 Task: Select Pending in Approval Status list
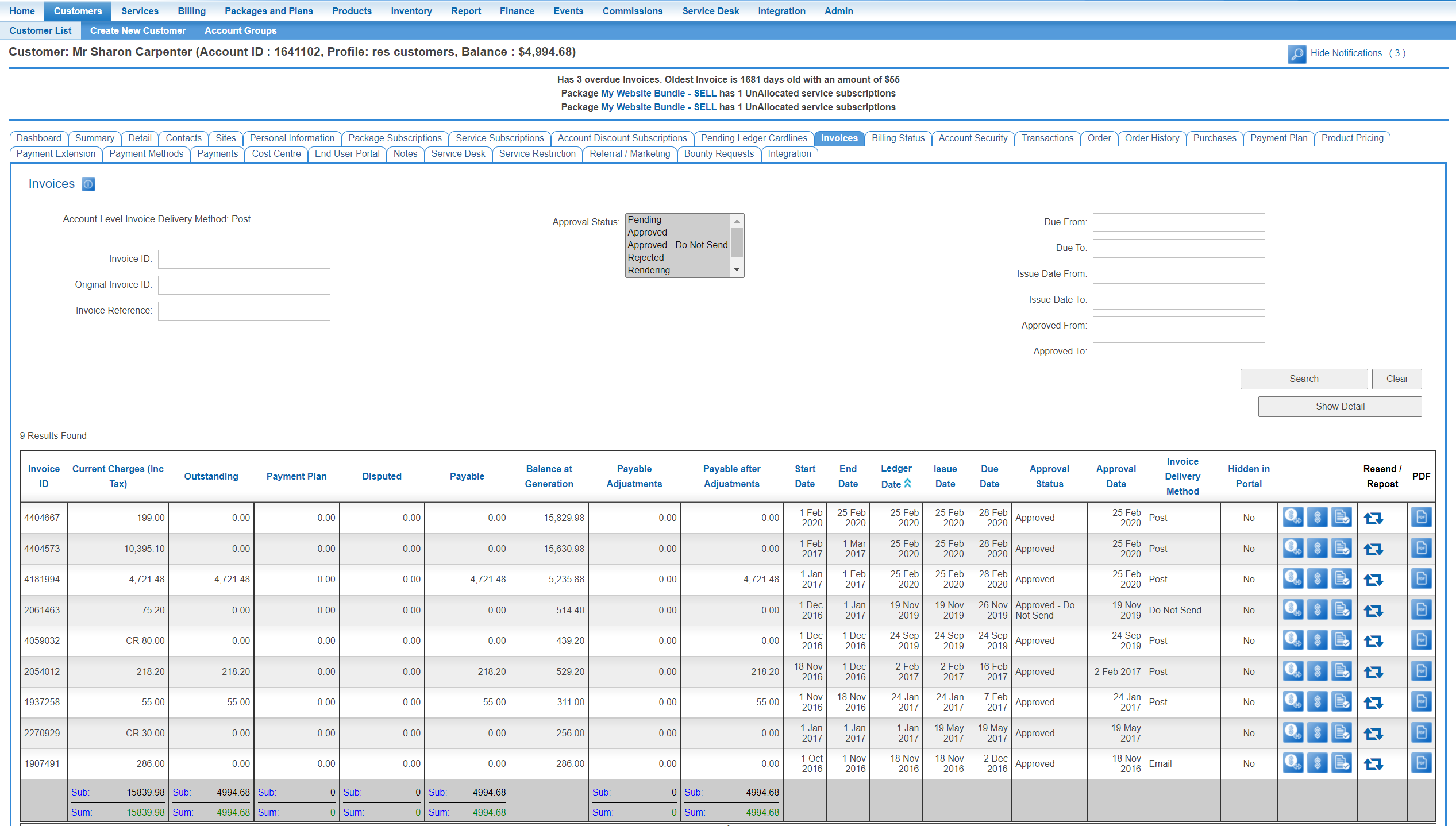point(645,219)
